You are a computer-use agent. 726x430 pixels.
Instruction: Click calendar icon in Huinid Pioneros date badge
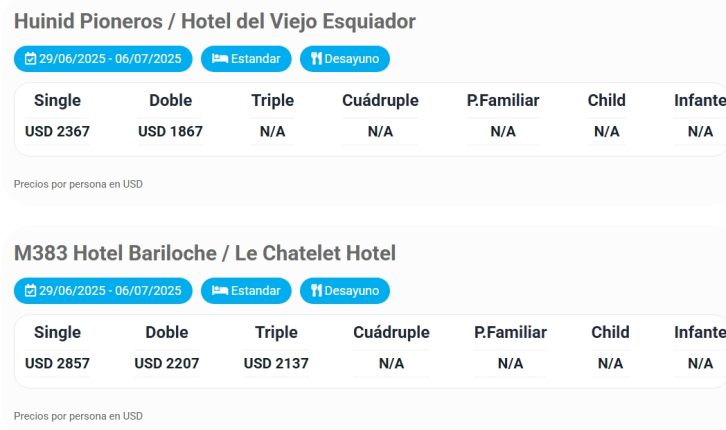point(30,59)
